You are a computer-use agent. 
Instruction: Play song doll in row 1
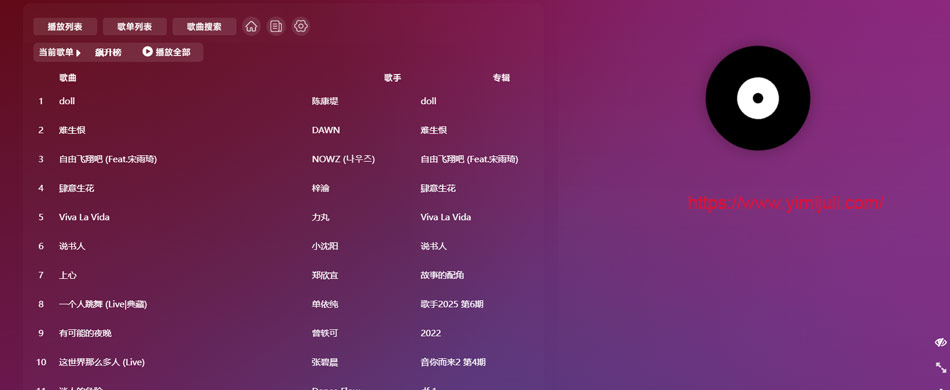pyautogui.click(x=67, y=101)
